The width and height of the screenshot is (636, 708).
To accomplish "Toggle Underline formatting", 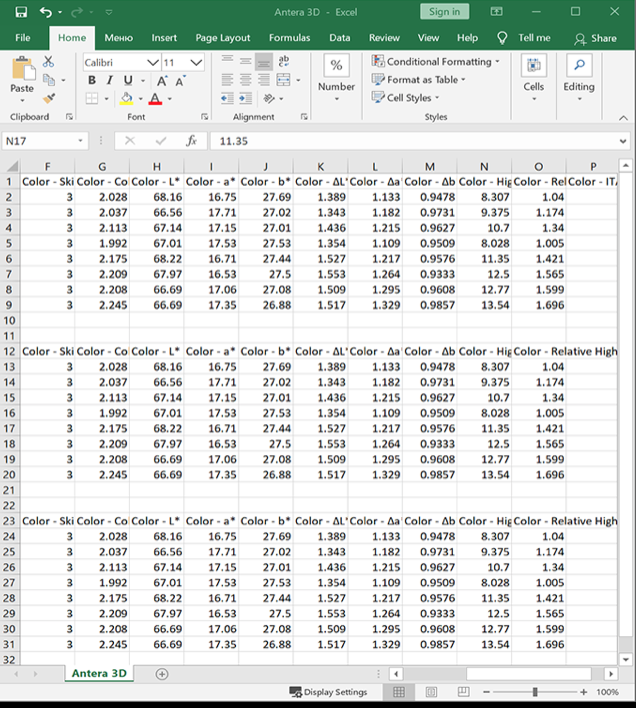I will [x=128, y=80].
